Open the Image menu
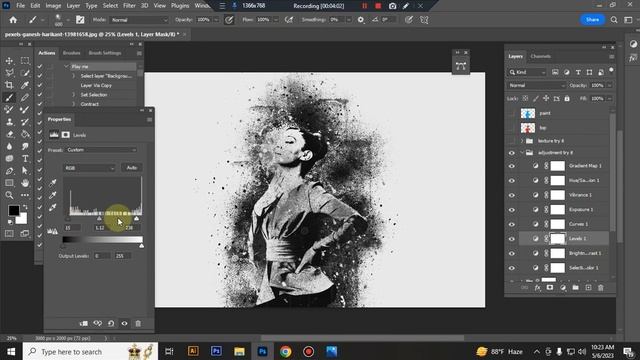This screenshot has height=360, width=640. pos(53,6)
